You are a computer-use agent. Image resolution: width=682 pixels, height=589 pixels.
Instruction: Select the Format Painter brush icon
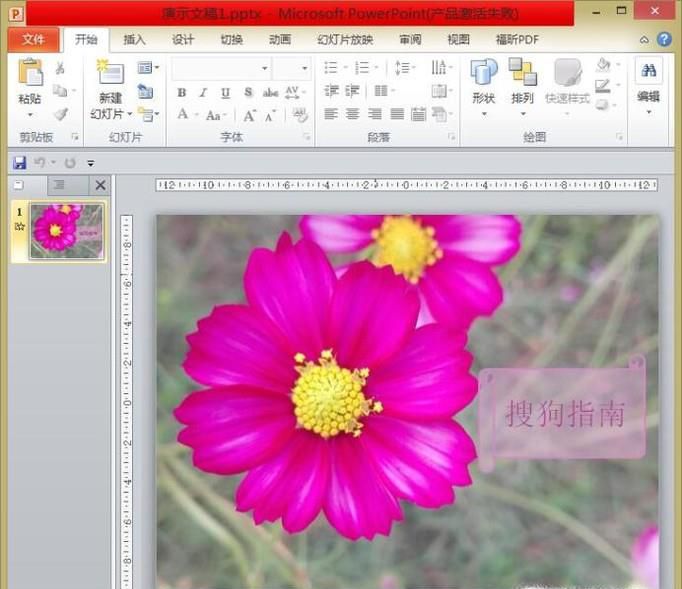pyautogui.click(x=60, y=114)
